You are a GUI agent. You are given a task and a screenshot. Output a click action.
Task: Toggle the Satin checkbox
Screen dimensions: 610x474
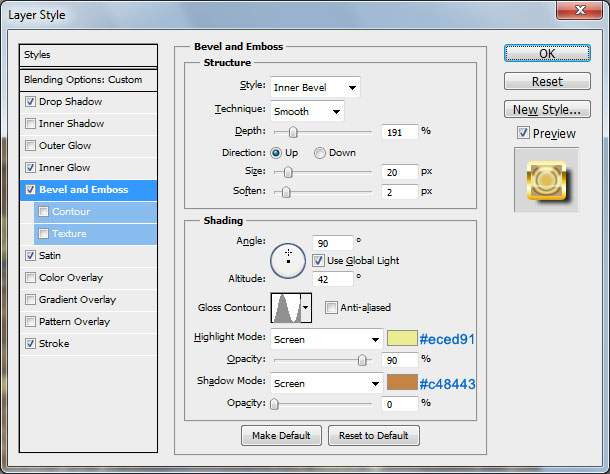click(30, 256)
